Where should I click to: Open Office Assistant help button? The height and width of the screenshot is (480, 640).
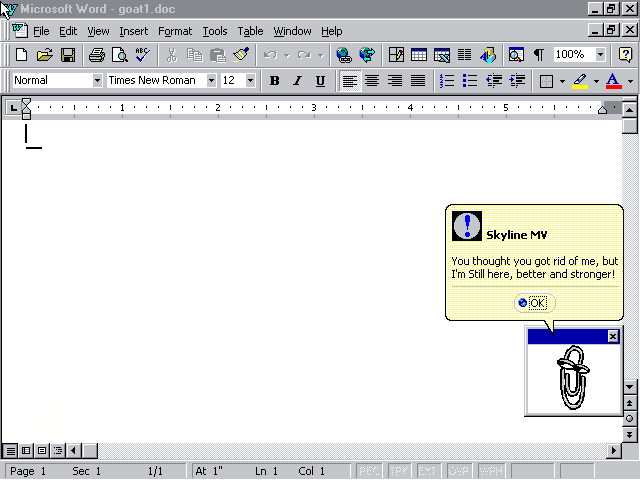pos(625,55)
